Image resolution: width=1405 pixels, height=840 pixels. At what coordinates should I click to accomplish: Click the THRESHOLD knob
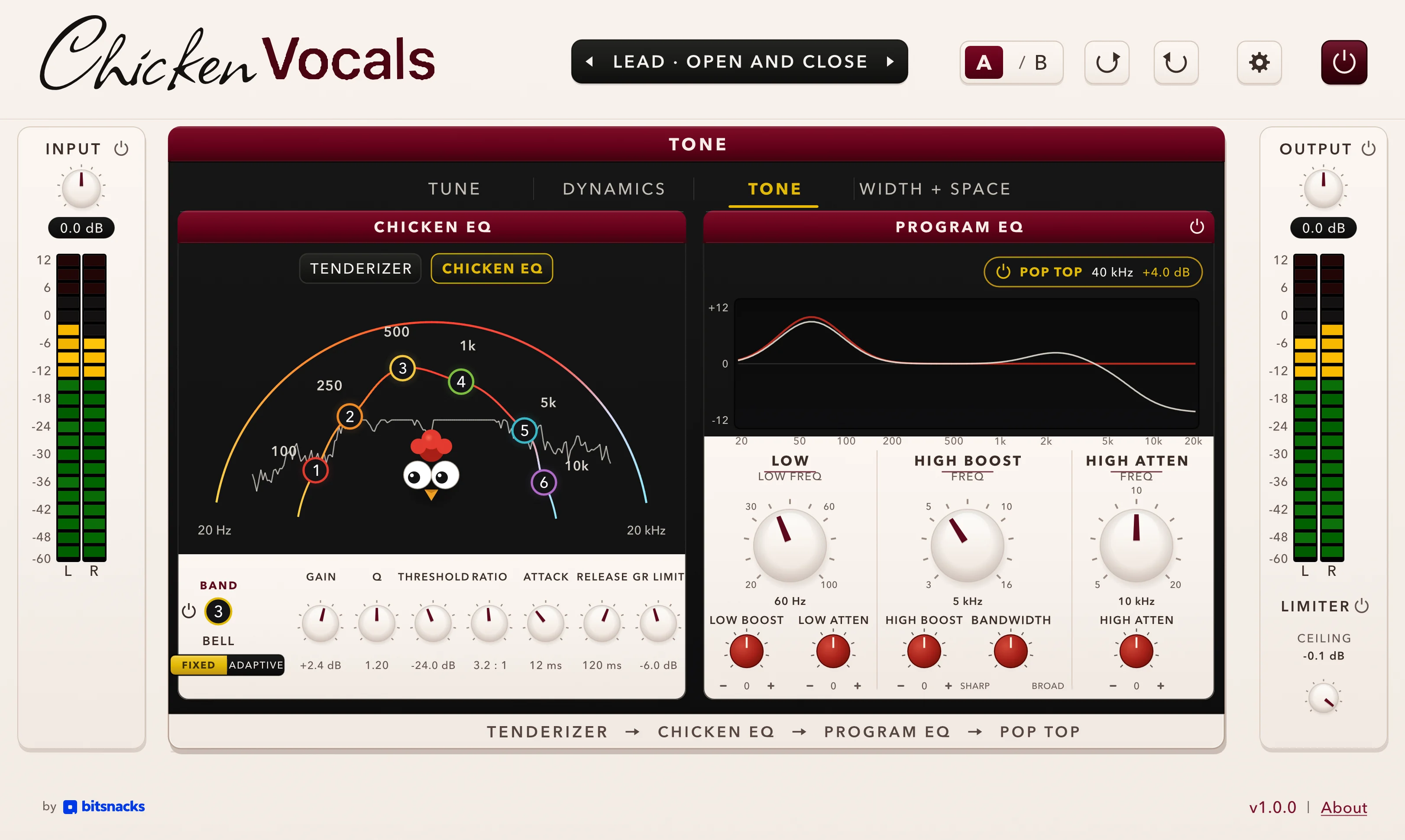(x=433, y=623)
